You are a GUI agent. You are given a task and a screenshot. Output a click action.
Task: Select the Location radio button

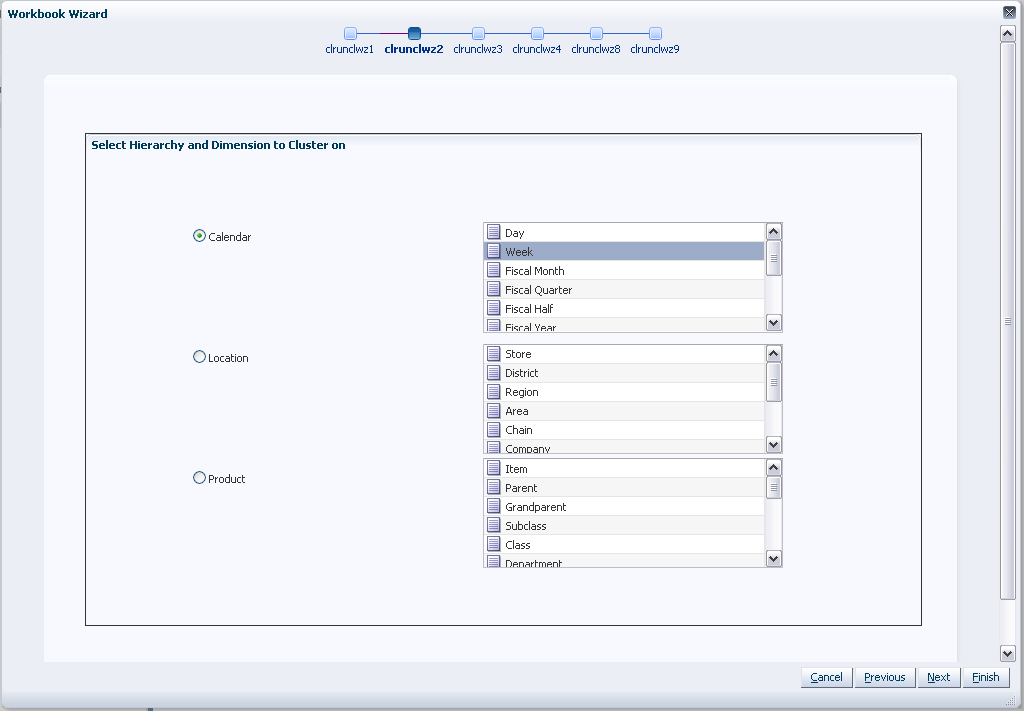[199, 356]
